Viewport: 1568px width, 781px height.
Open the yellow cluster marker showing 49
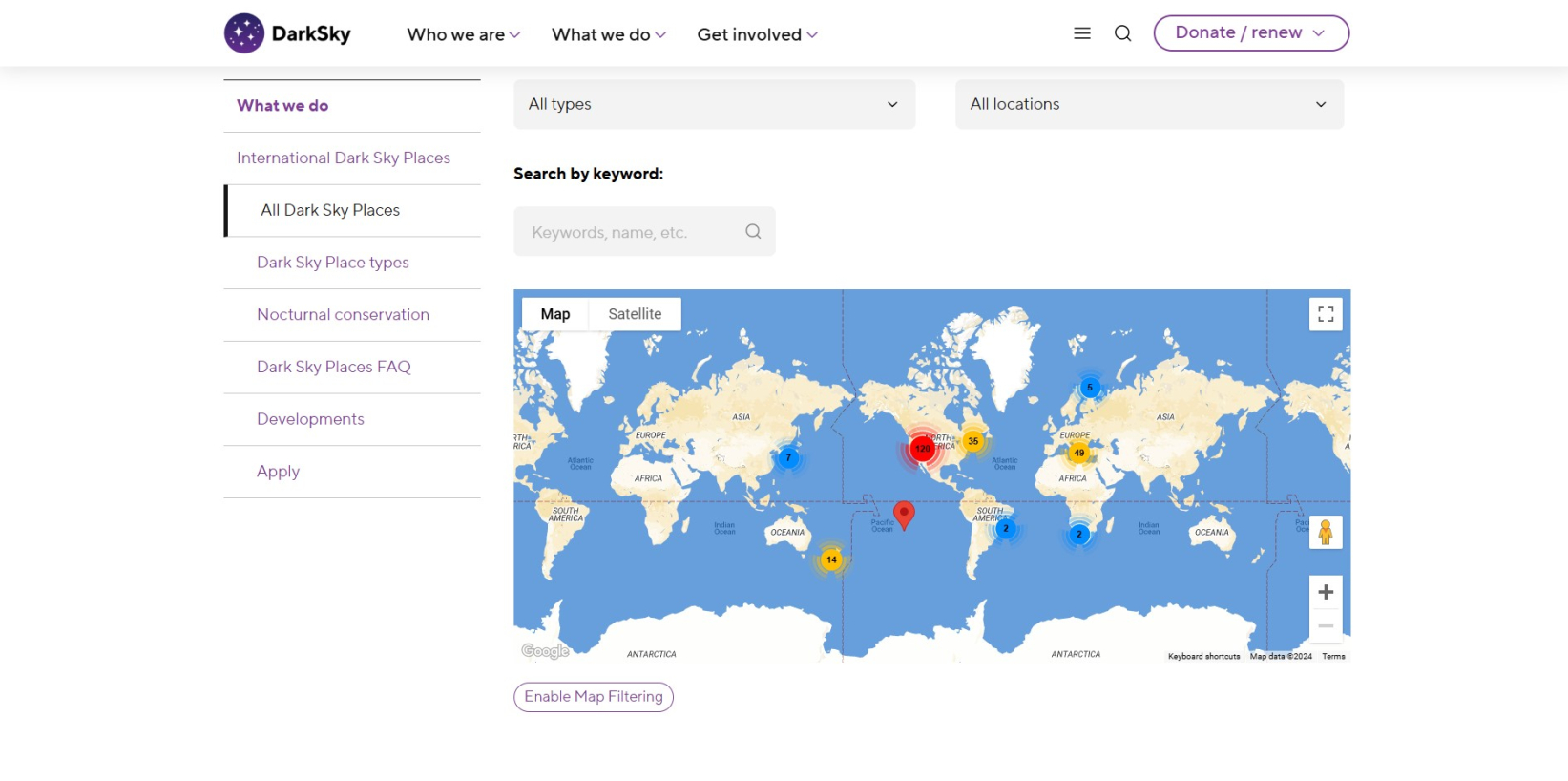click(x=1079, y=453)
